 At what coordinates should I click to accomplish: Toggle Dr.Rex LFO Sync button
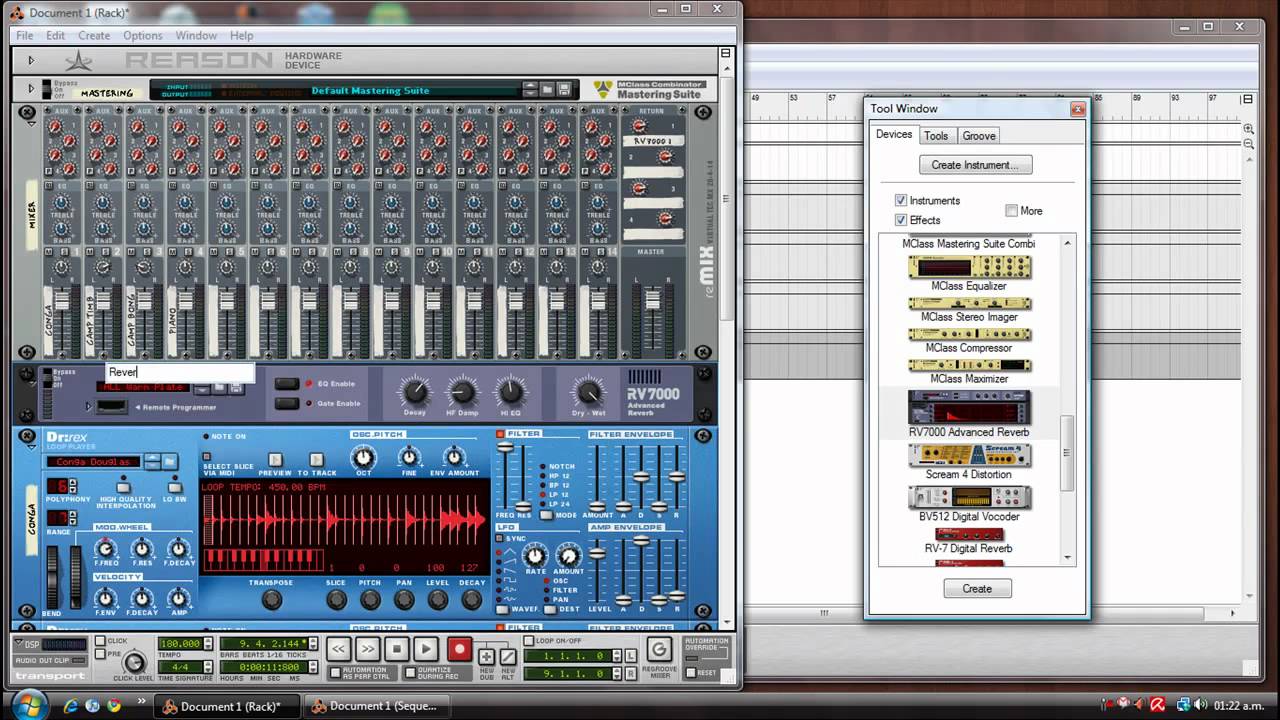tap(501, 538)
